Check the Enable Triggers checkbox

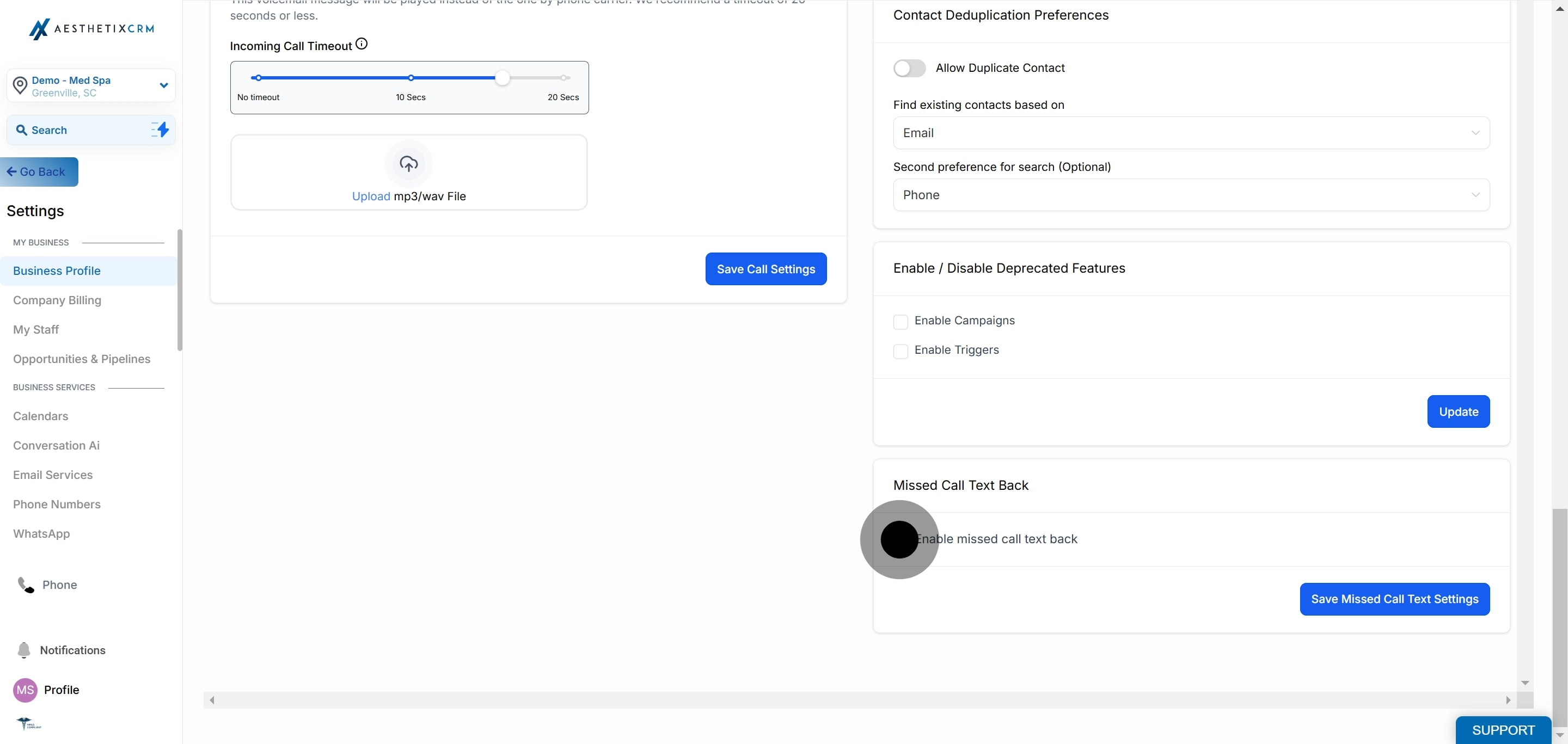pos(901,351)
